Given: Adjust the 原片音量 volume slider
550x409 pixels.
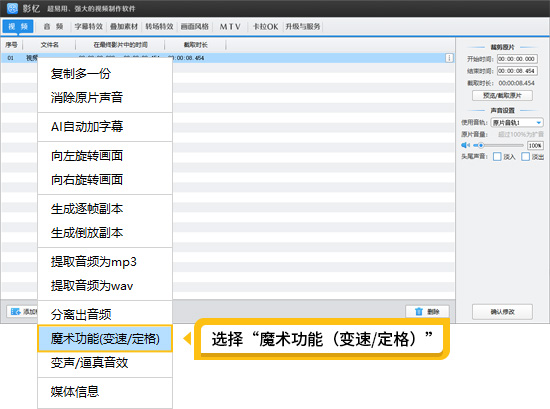Looking at the screenshot, I should [498, 145].
